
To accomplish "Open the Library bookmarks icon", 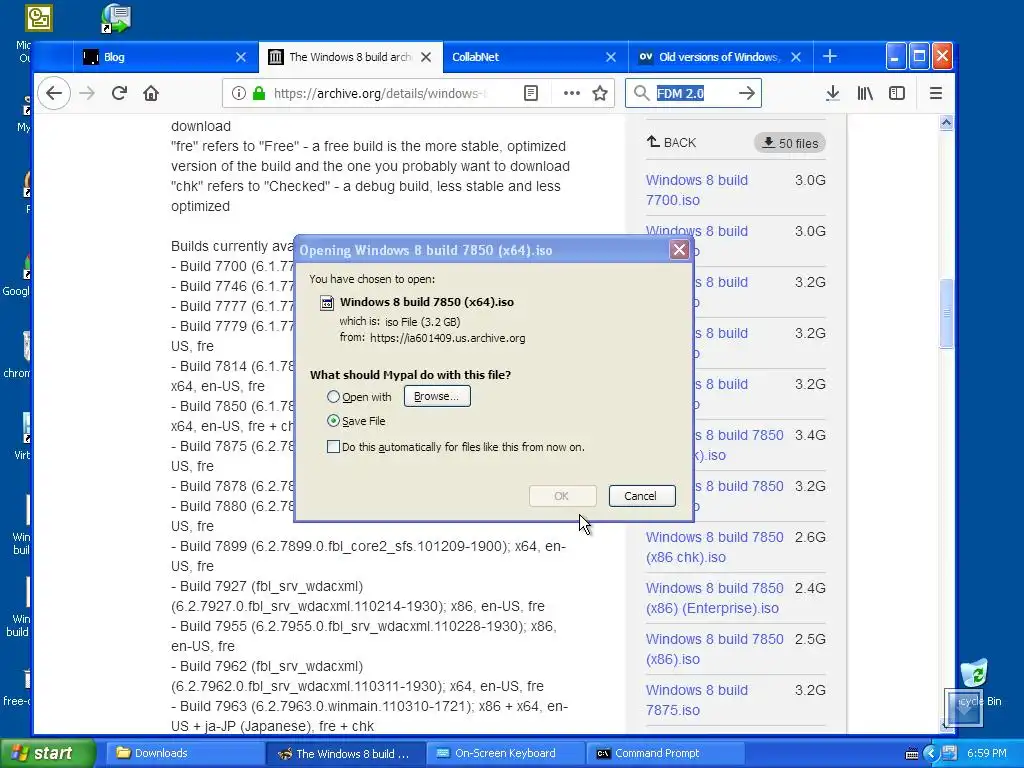I will tap(865, 93).
